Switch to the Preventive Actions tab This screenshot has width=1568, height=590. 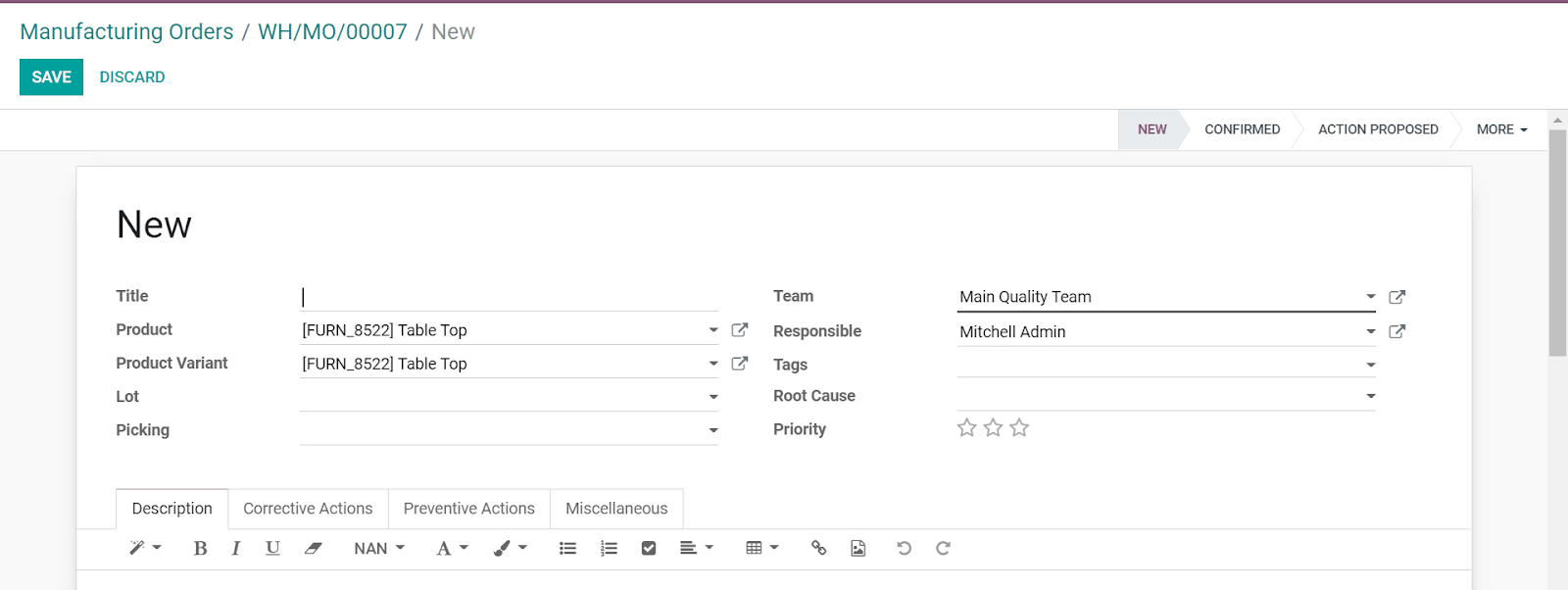click(x=469, y=509)
